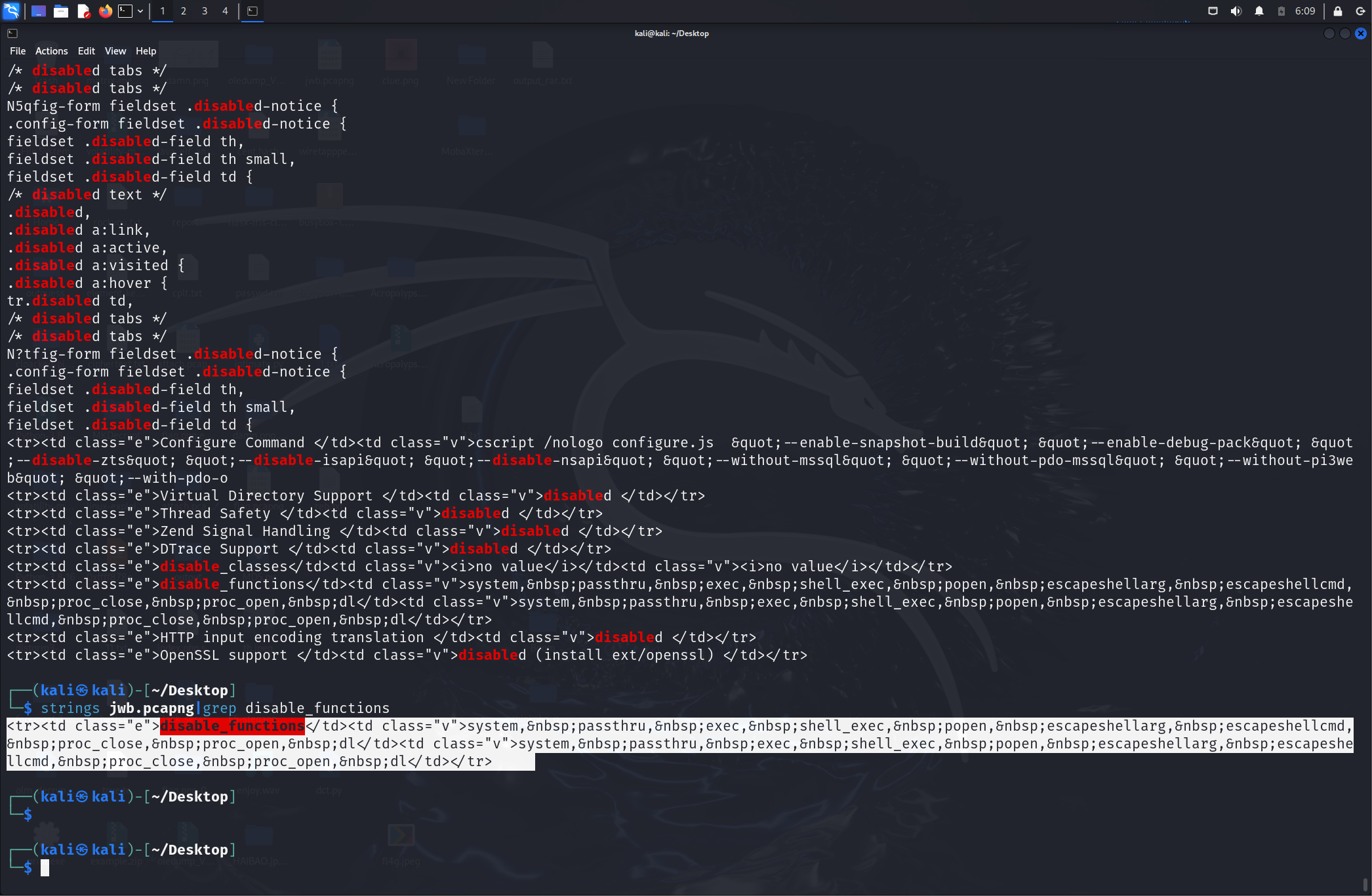1372x896 pixels.
Task: Click the volume speaker icon
Action: pos(1236,11)
